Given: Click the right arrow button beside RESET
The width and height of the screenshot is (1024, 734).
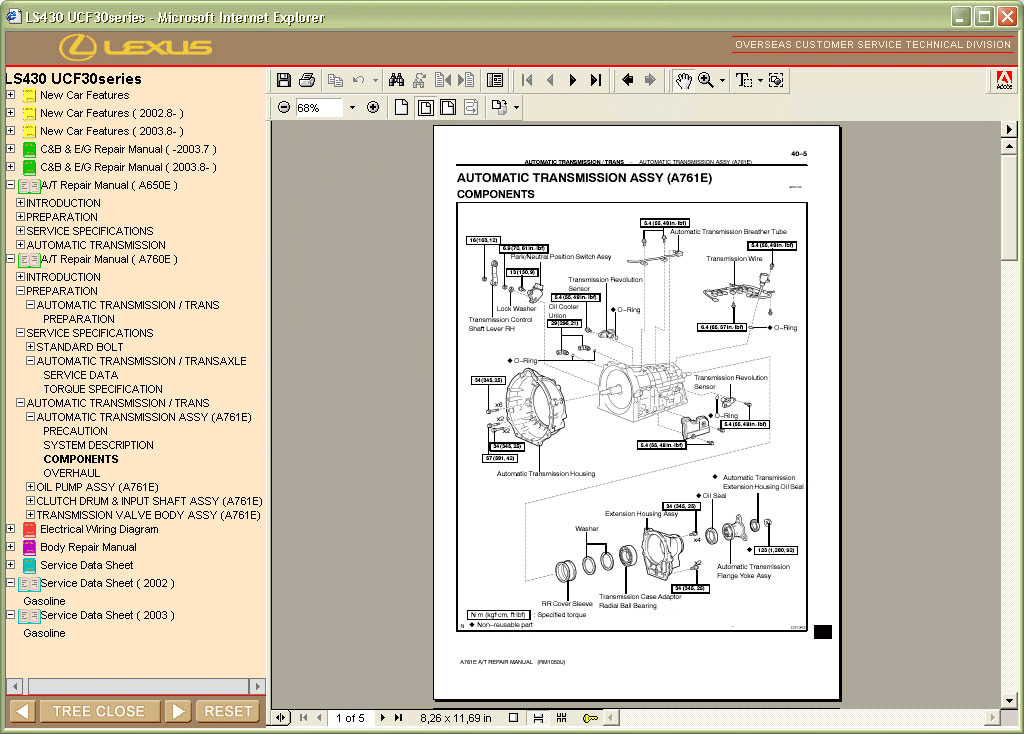Looking at the screenshot, I should 178,711.
